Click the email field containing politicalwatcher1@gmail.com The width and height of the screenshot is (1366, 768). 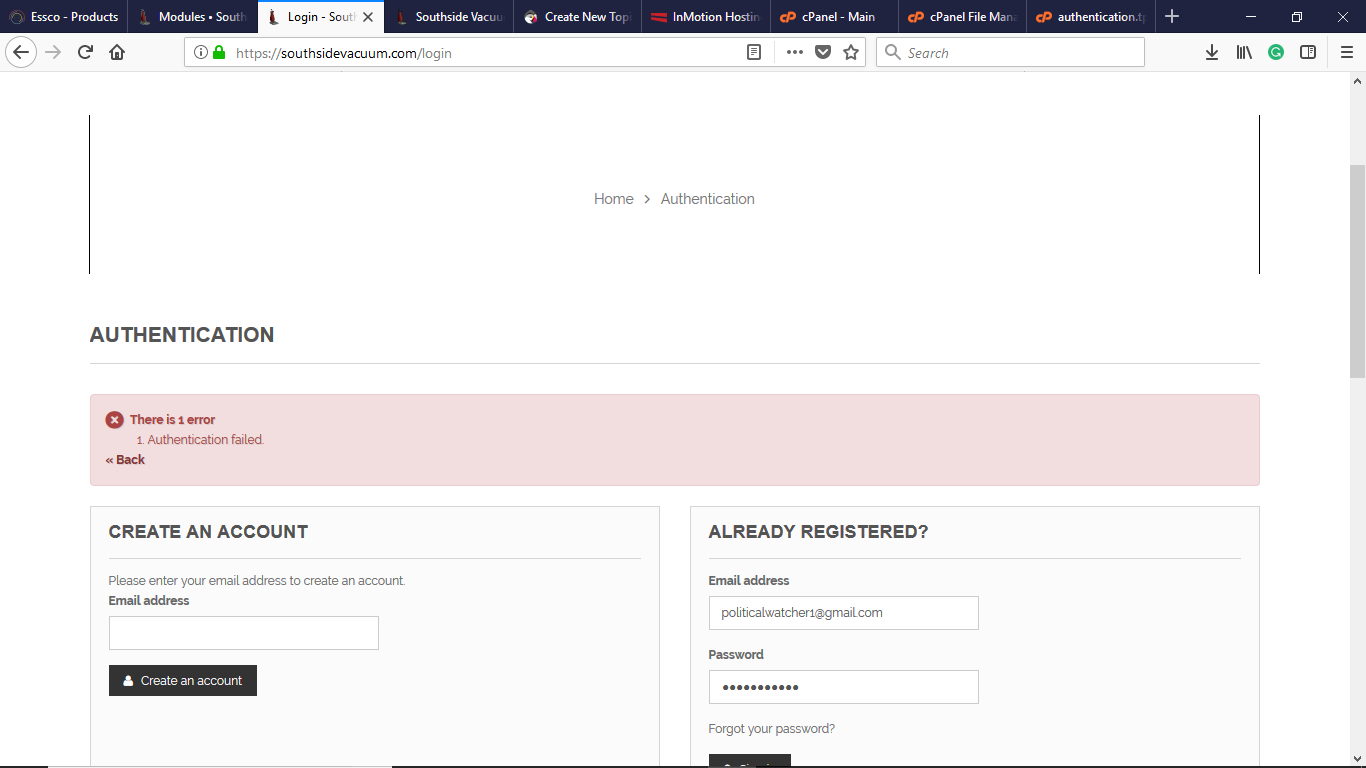(x=844, y=613)
